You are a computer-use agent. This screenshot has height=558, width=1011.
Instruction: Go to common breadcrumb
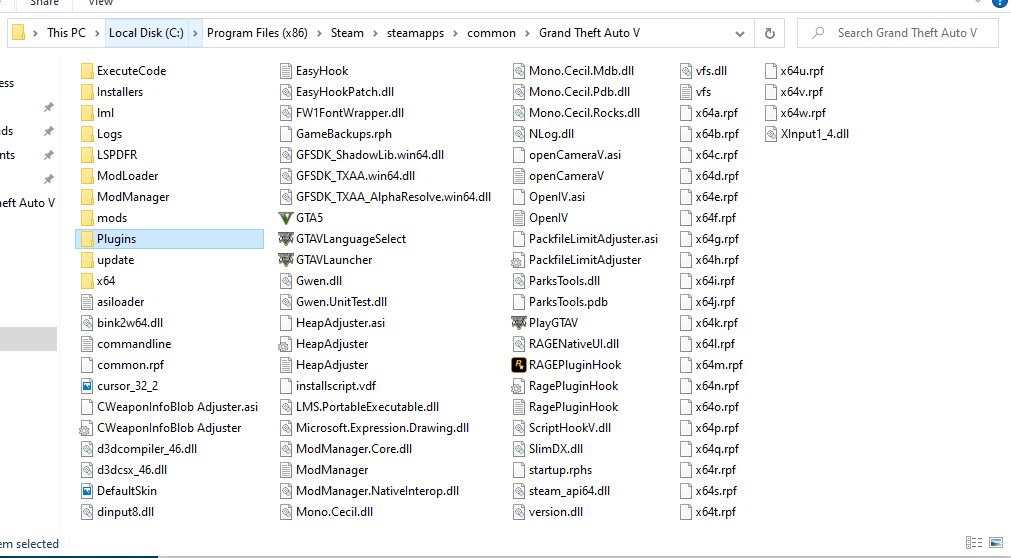491,33
